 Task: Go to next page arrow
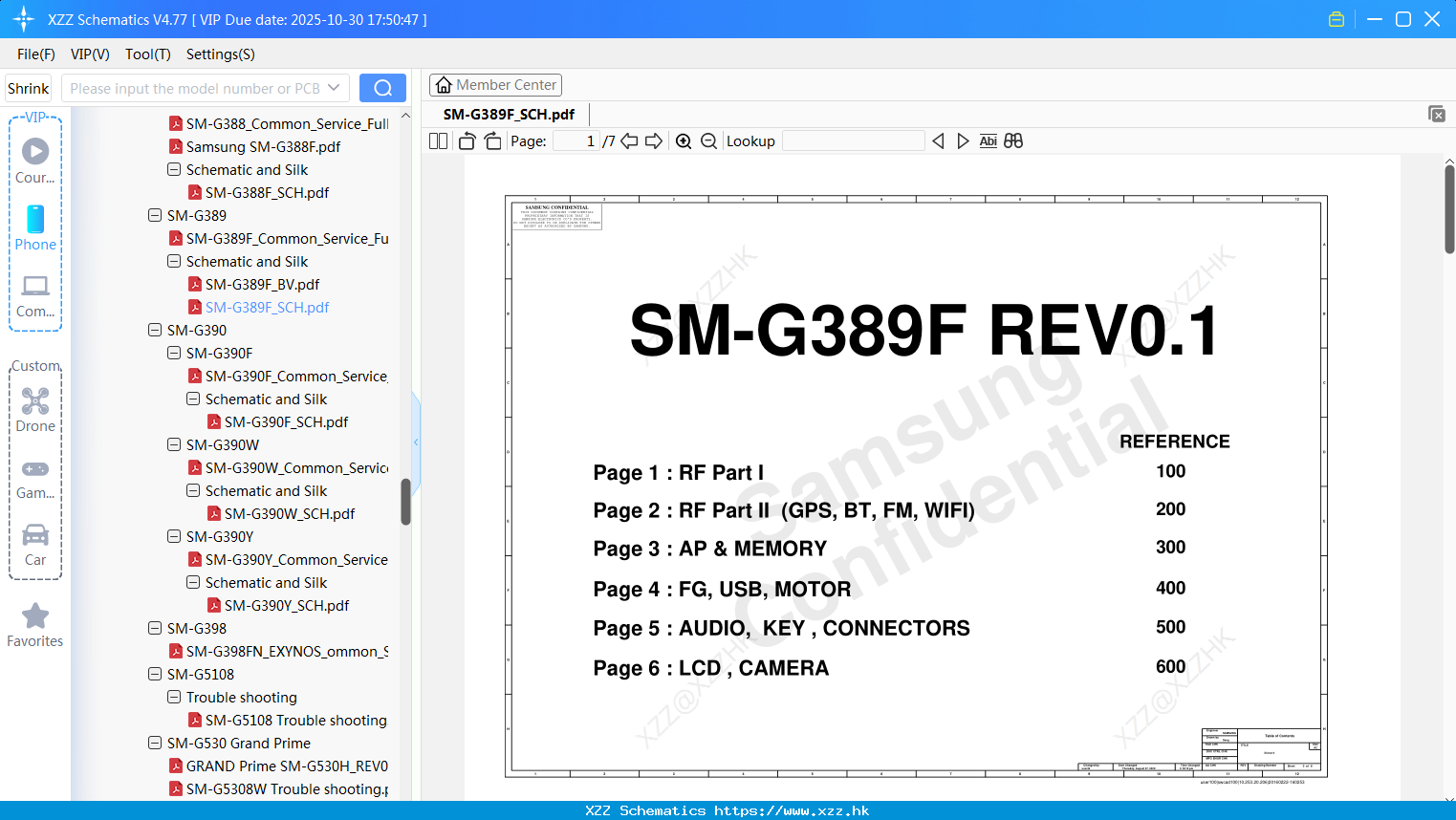pyautogui.click(x=654, y=141)
